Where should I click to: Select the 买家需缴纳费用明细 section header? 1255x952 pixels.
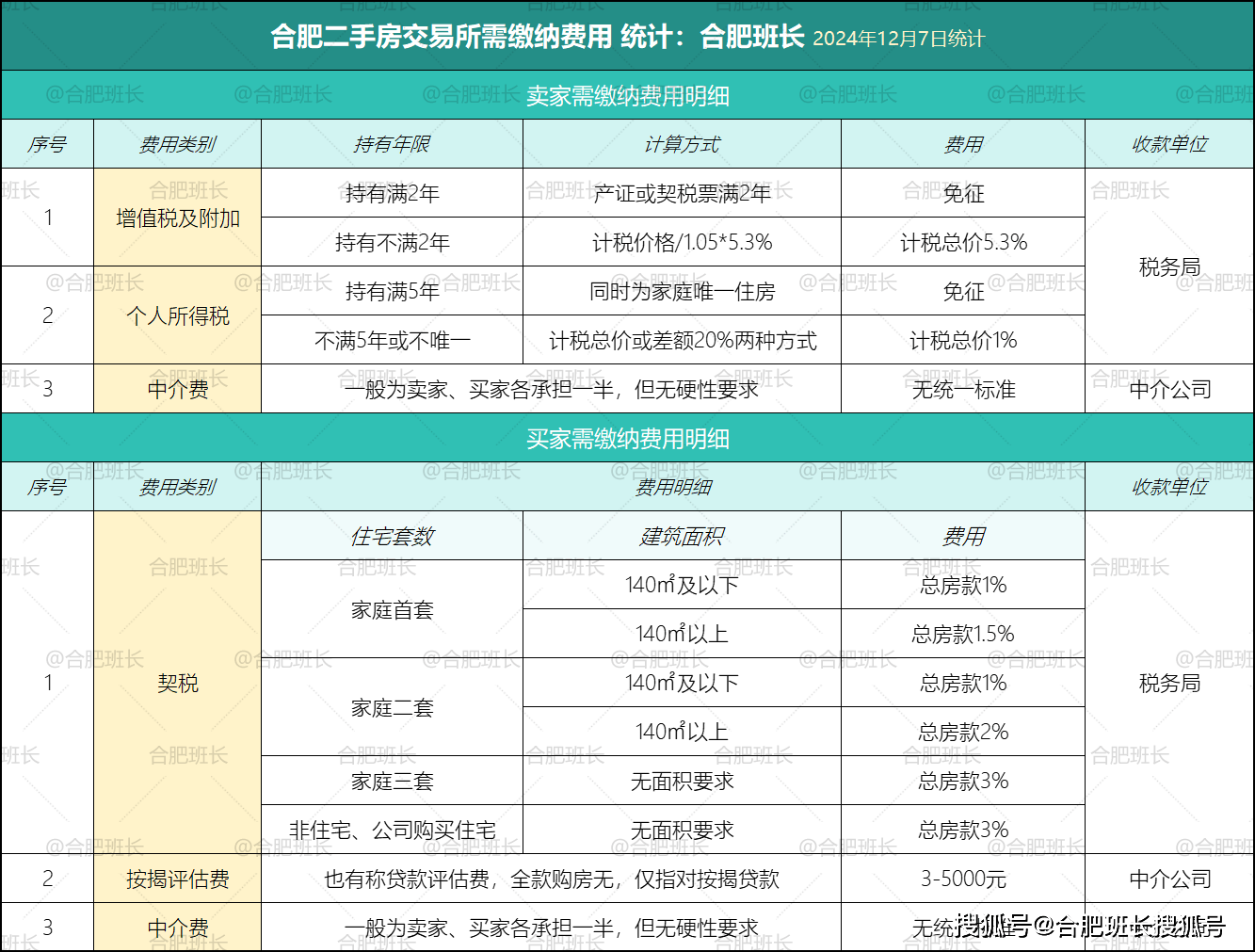[x=627, y=438]
